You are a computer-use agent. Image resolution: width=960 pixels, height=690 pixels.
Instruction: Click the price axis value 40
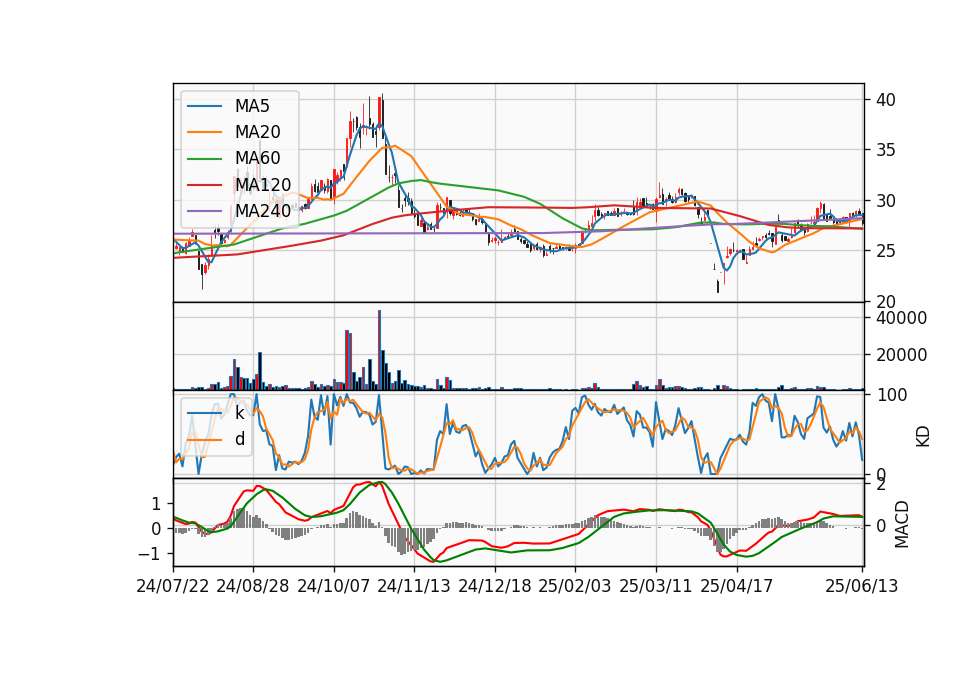[886, 100]
